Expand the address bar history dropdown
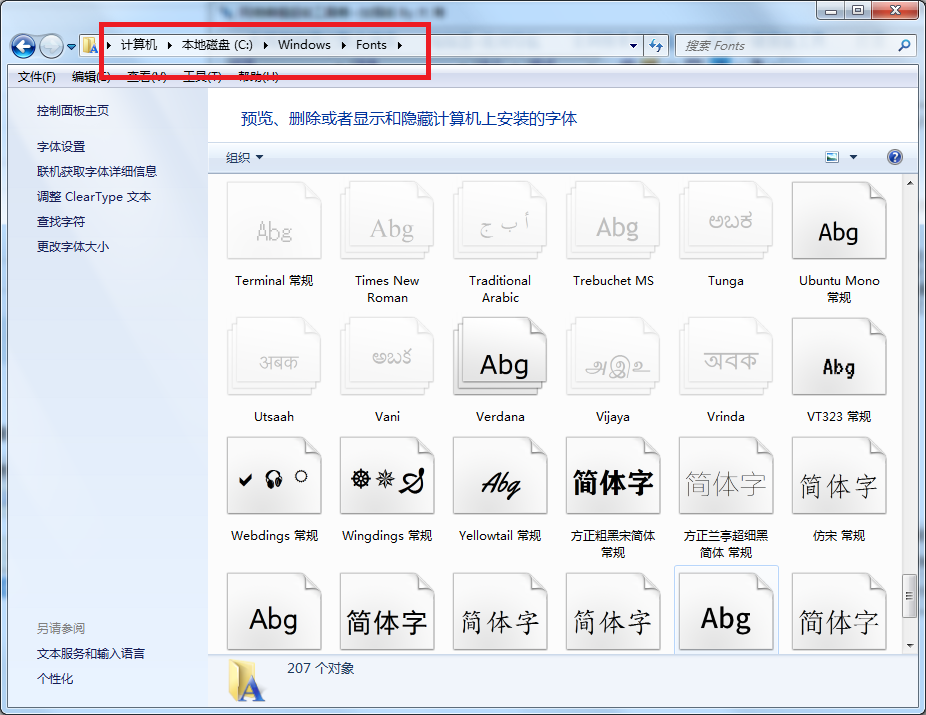This screenshot has height=715, width=926. 634,46
